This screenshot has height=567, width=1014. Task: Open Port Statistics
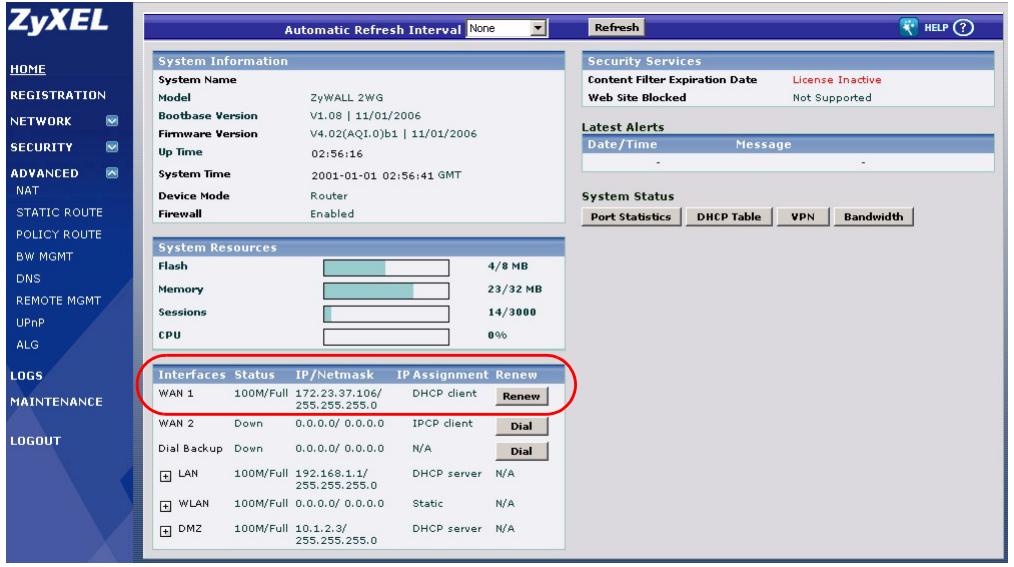[631, 217]
